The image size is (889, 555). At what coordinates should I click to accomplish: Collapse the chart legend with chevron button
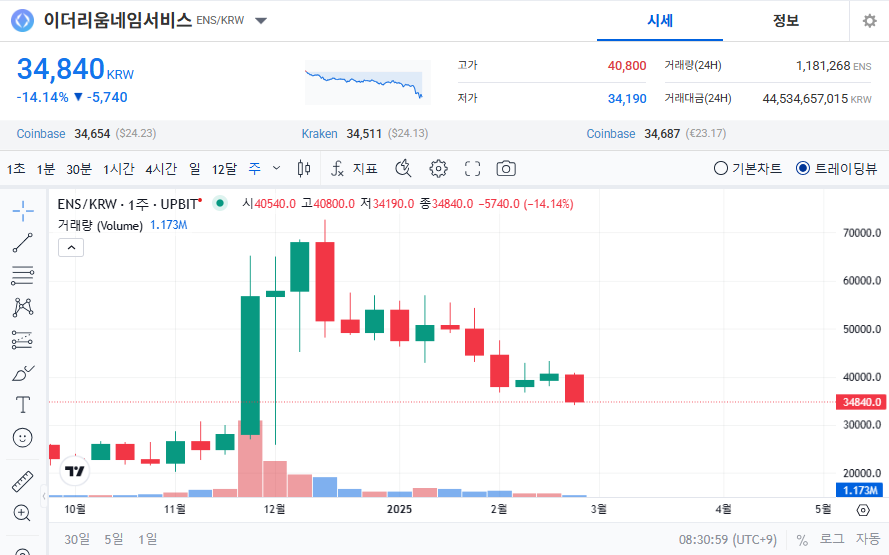71,248
